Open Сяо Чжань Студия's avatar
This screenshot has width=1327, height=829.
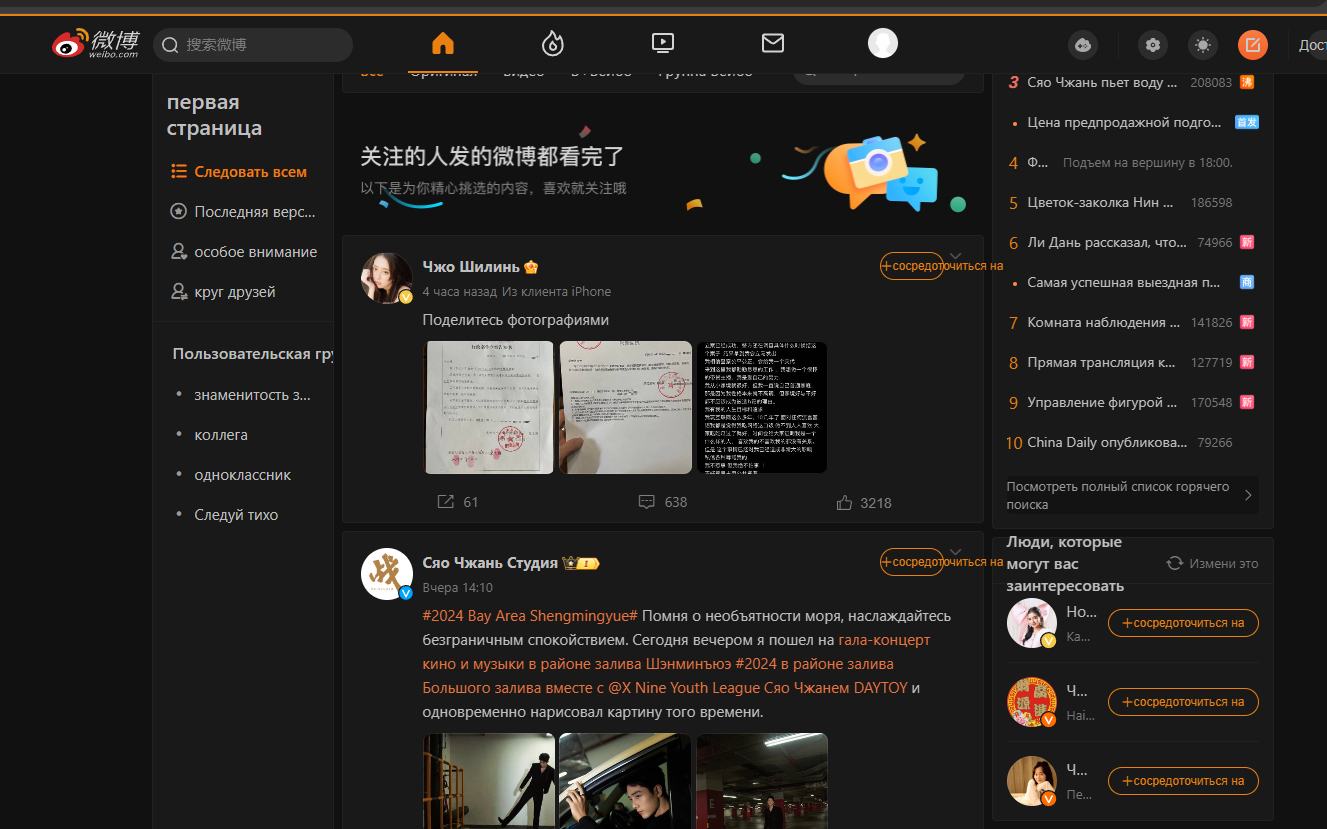386,574
